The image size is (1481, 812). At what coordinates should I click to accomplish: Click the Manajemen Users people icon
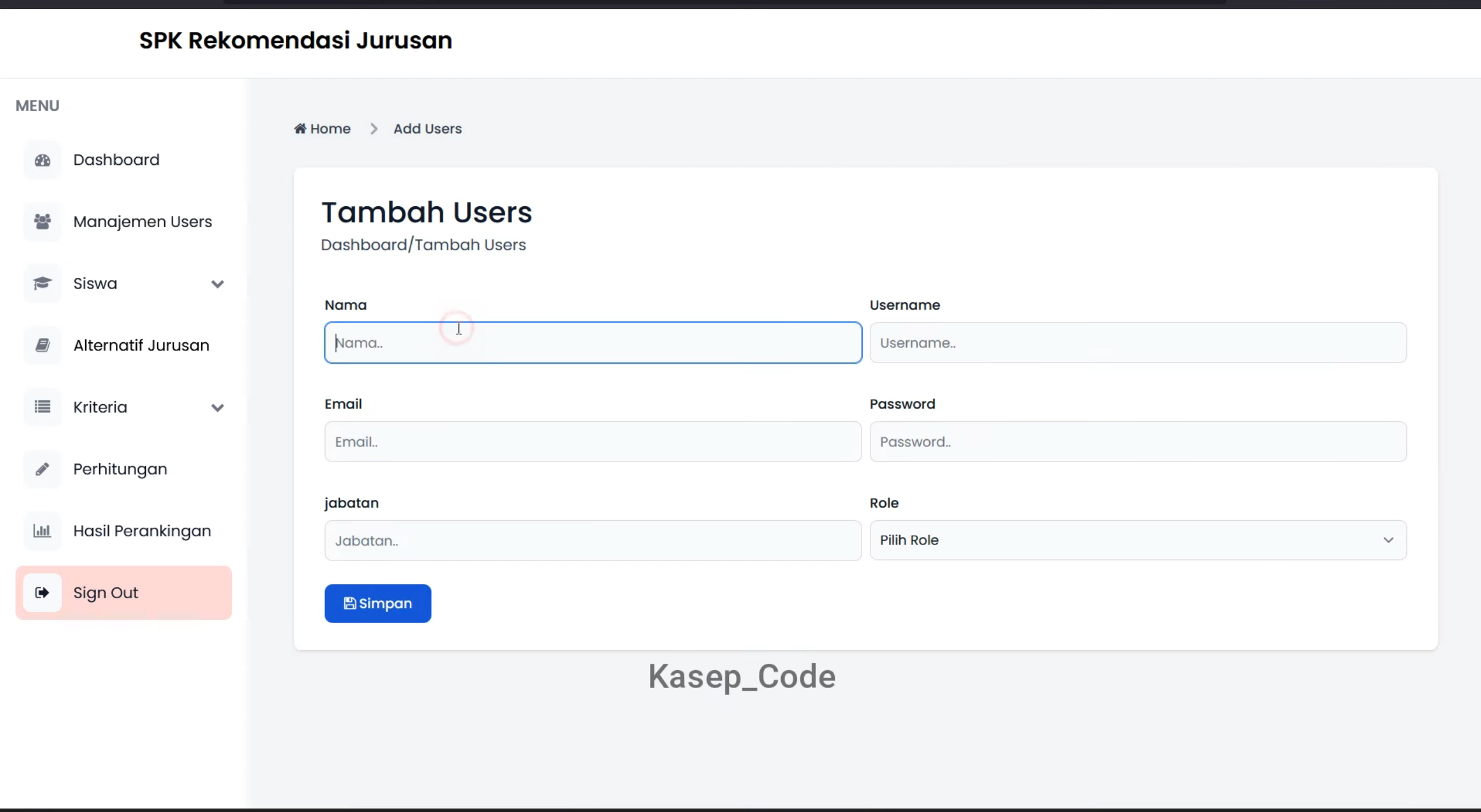coord(42,221)
